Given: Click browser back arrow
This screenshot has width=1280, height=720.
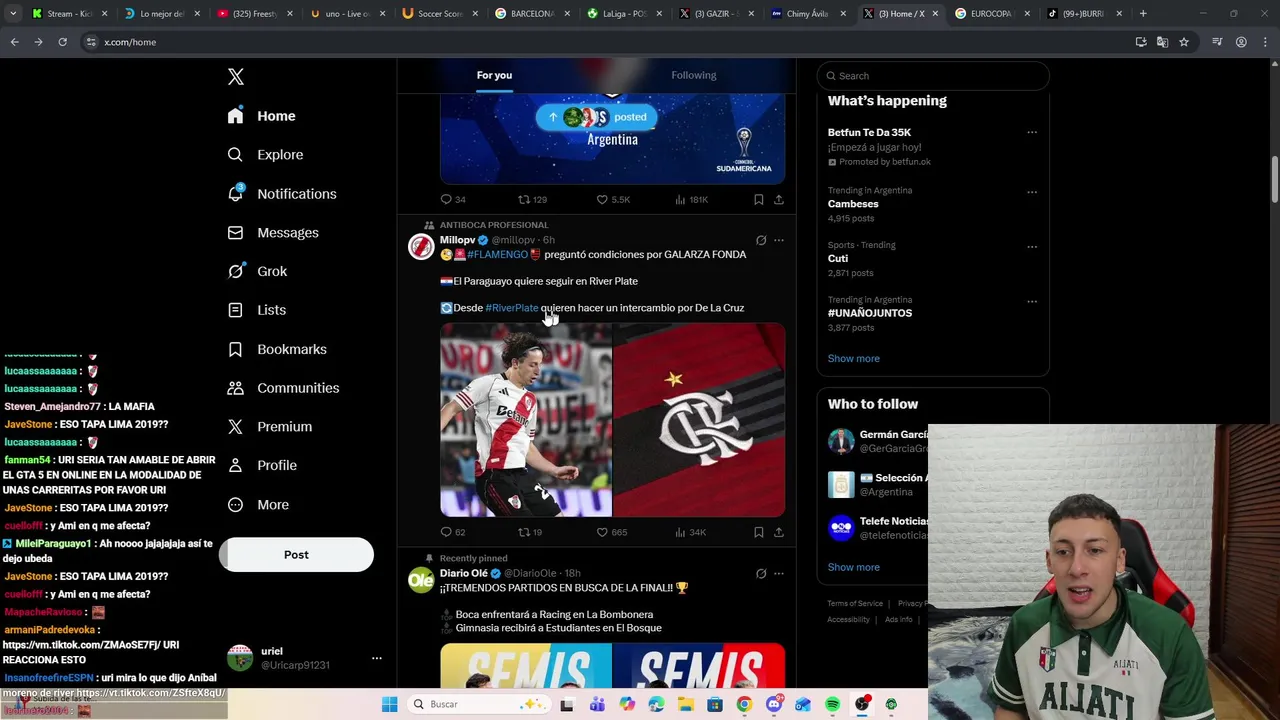Looking at the screenshot, I should click(x=14, y=42).
